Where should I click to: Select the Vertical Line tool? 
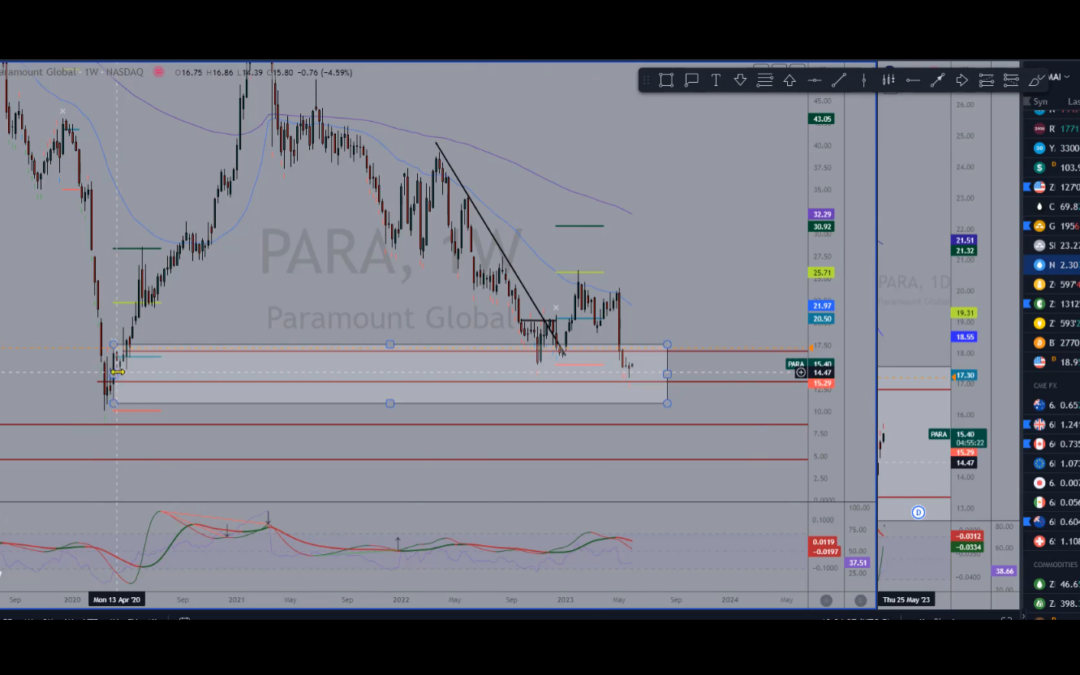864,81
